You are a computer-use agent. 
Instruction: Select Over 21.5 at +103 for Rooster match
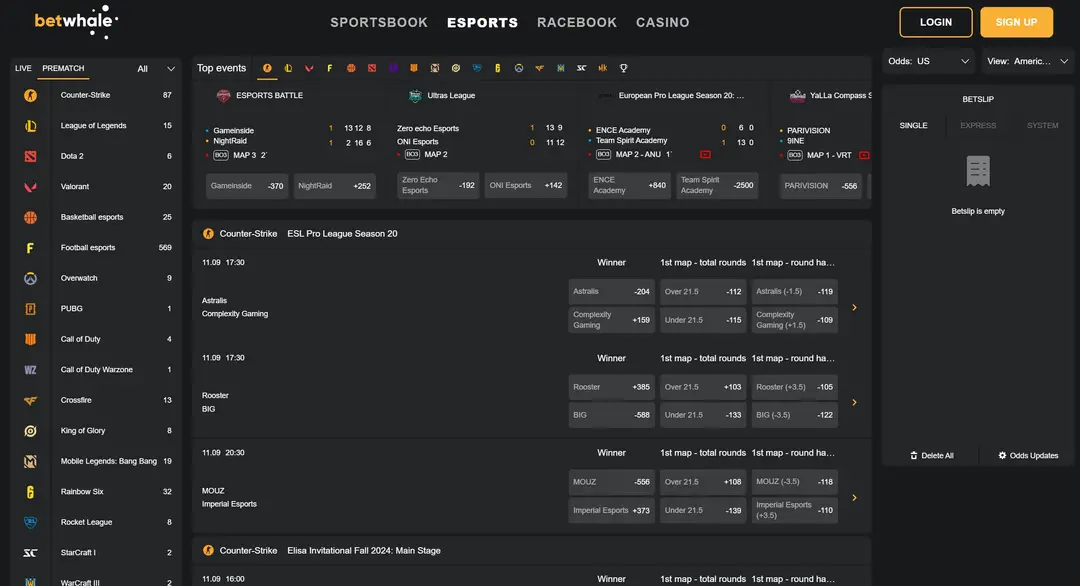[703, 387]
